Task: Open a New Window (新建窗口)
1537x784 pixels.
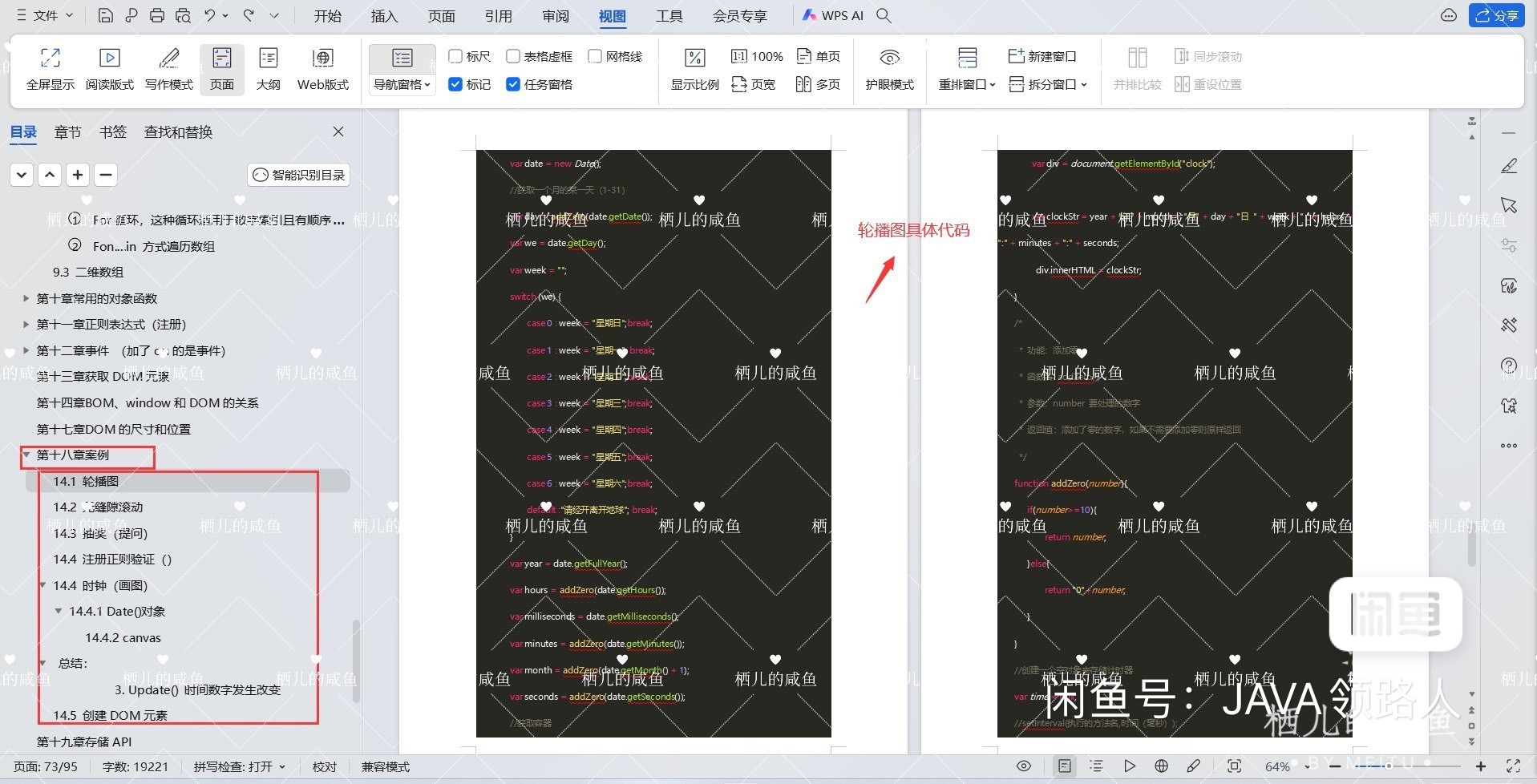Action: [1042, 56]
